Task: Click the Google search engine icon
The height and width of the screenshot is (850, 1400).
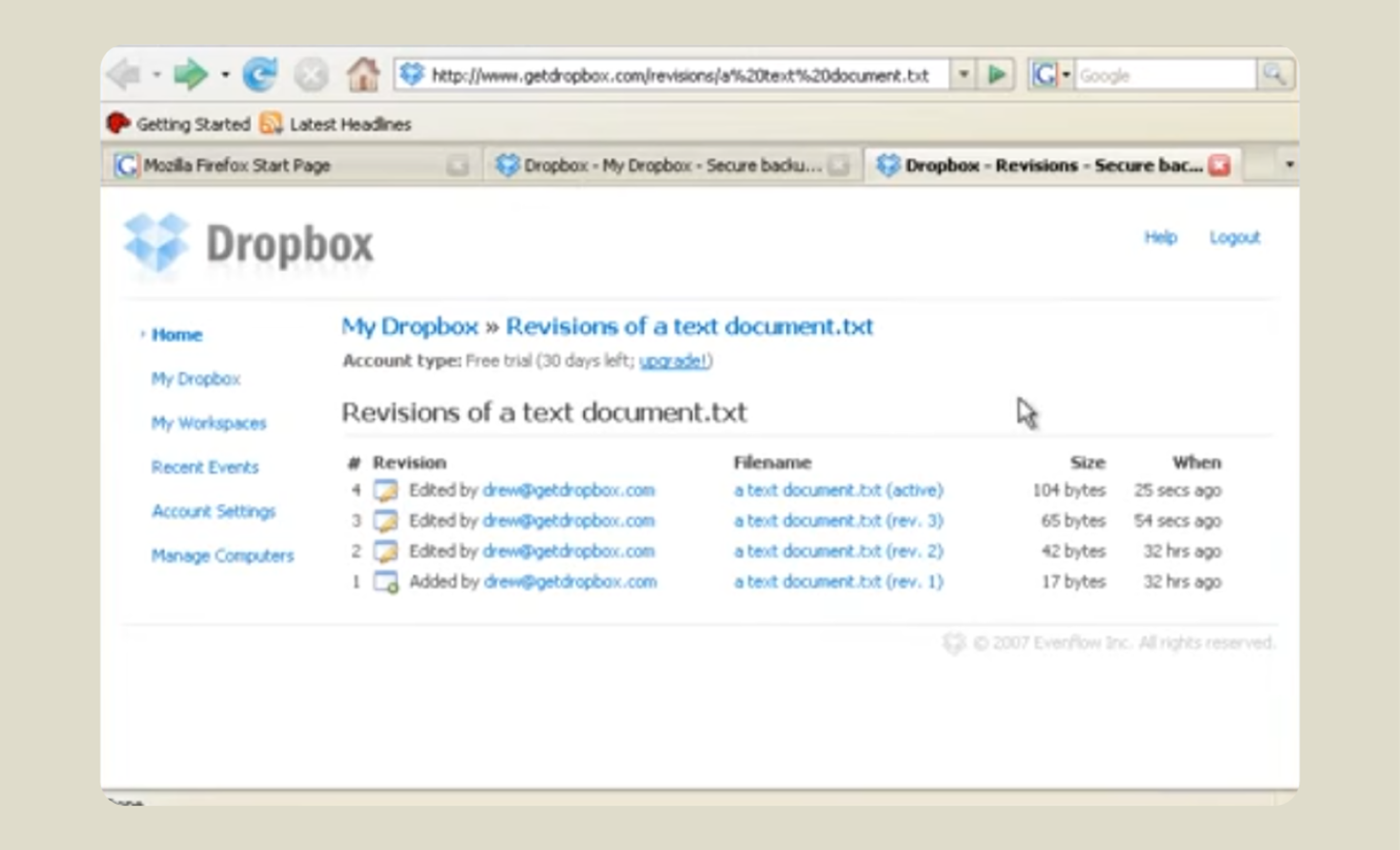Action: (1044, 75)
